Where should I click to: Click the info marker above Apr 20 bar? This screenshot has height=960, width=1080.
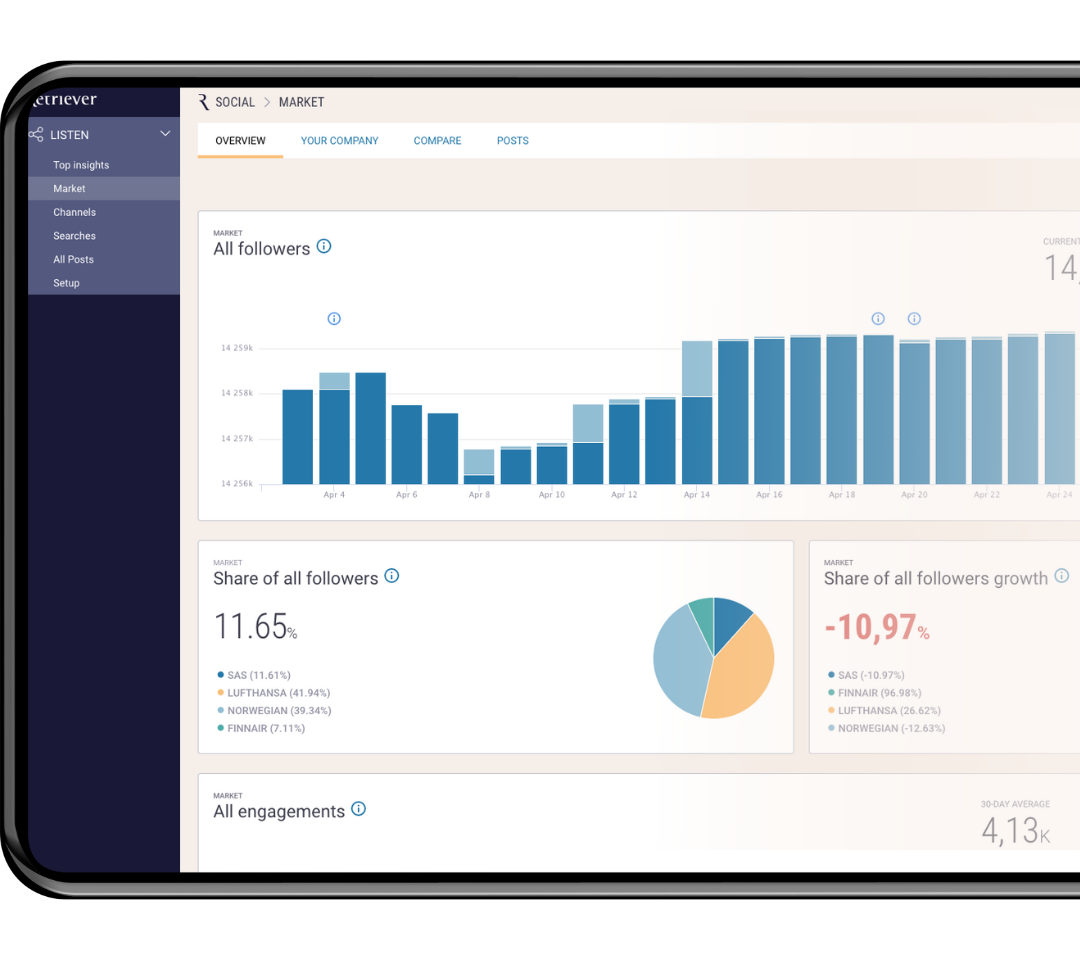(914, 318)
